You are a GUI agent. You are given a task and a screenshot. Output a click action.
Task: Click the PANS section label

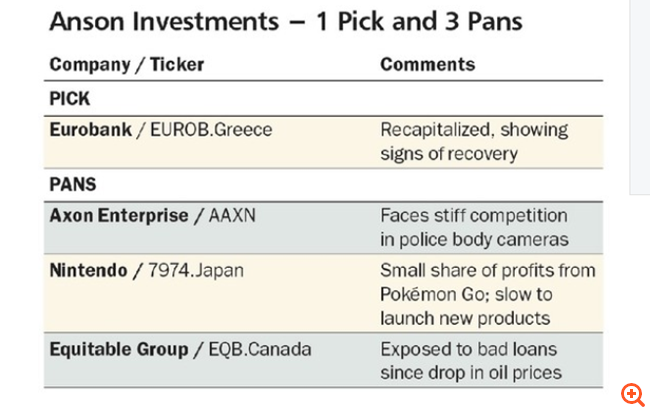pyautogui.click(x=73, y=184)
